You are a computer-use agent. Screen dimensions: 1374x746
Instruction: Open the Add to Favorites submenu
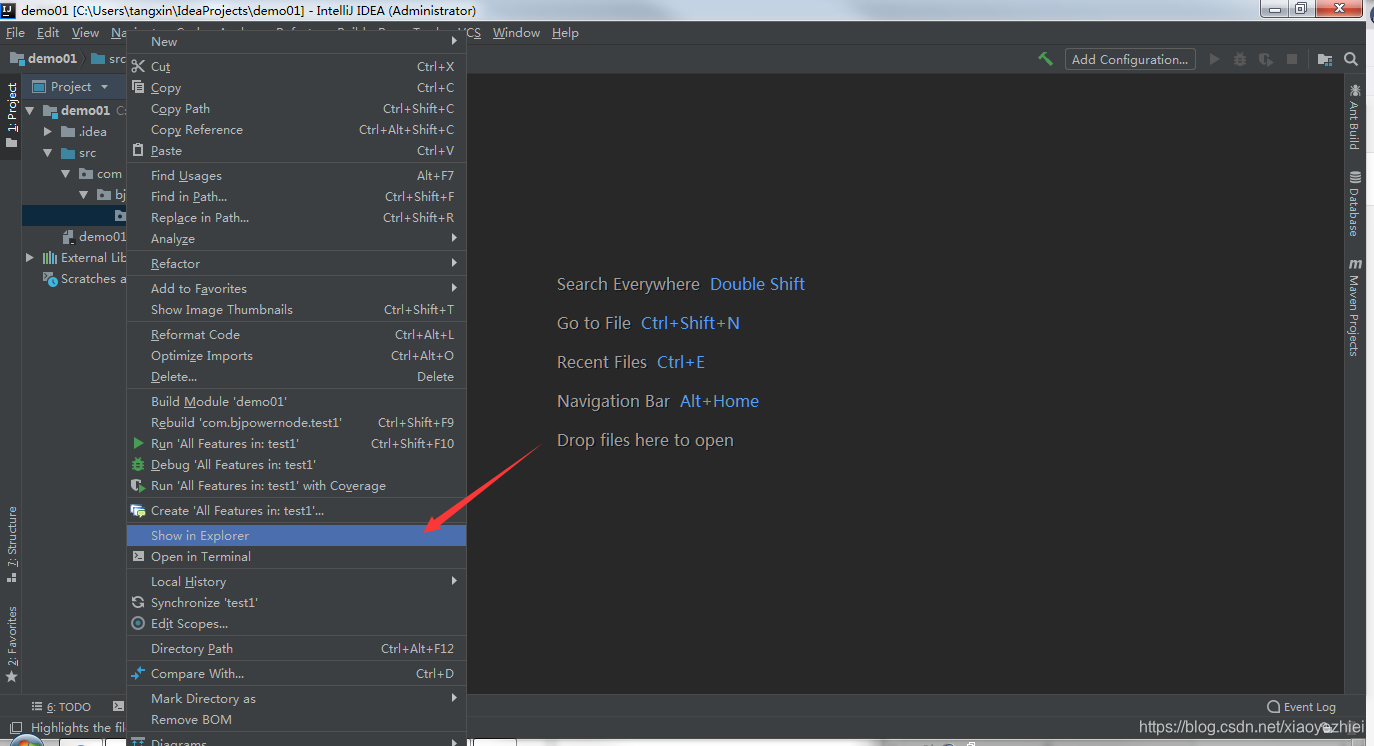(x=296, y=289)
